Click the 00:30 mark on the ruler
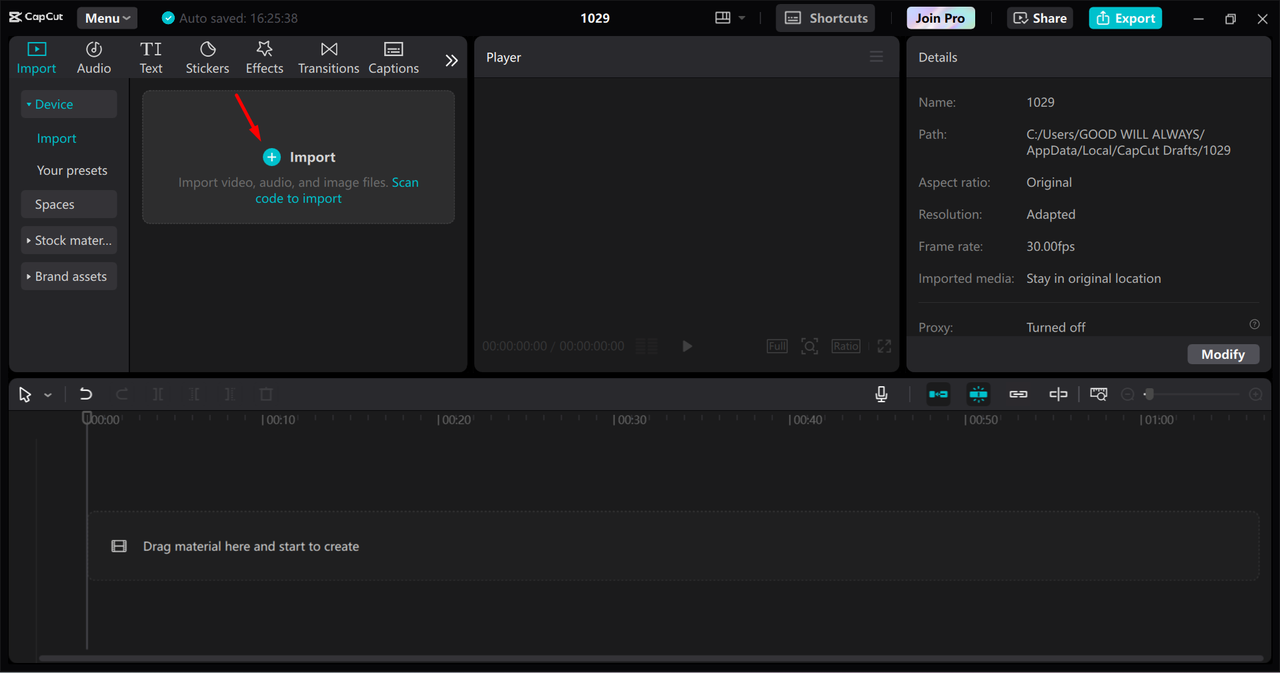The image size is (1280, 673). [631, 420]
